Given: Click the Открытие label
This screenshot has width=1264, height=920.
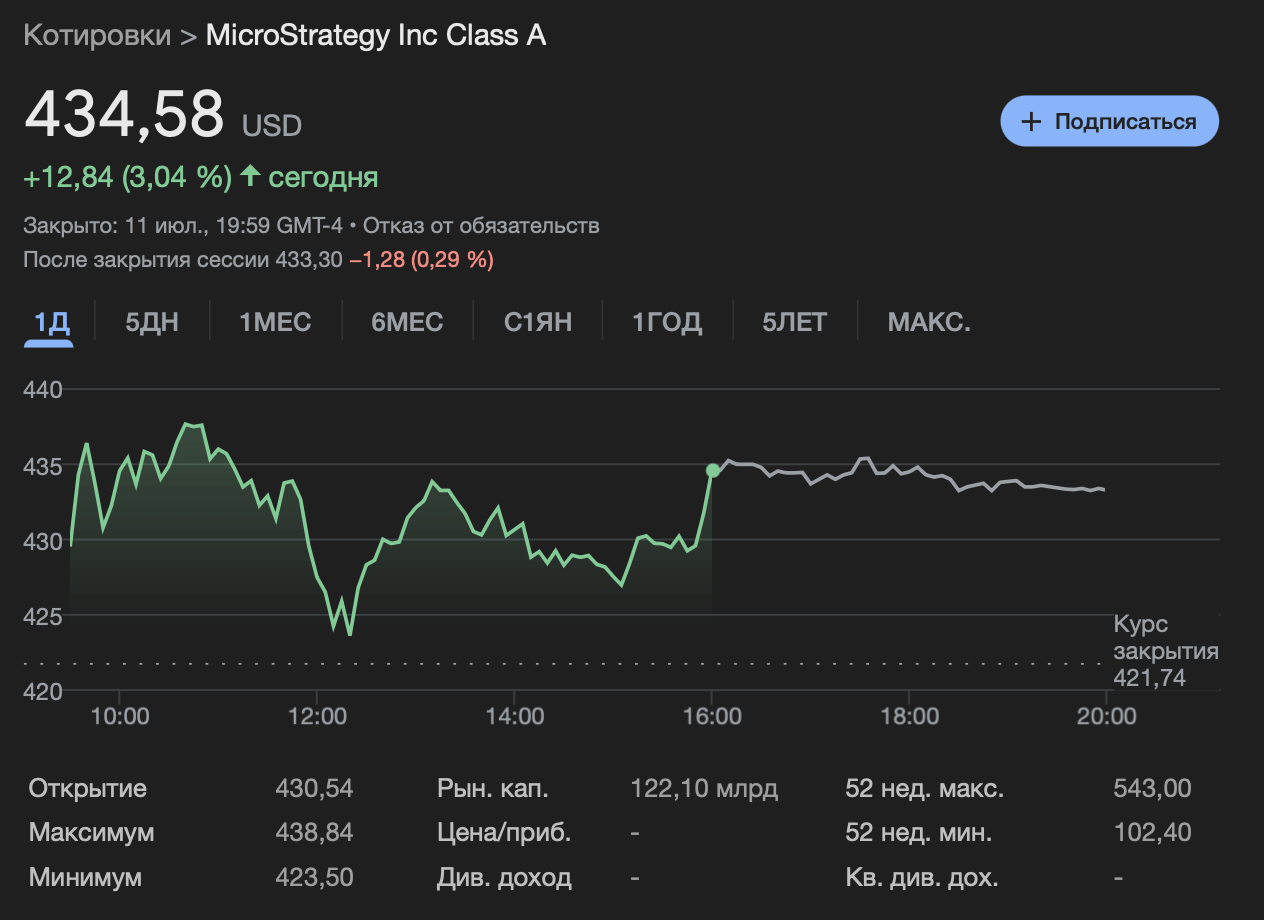Looking at the screenshot, I should 88,788.
